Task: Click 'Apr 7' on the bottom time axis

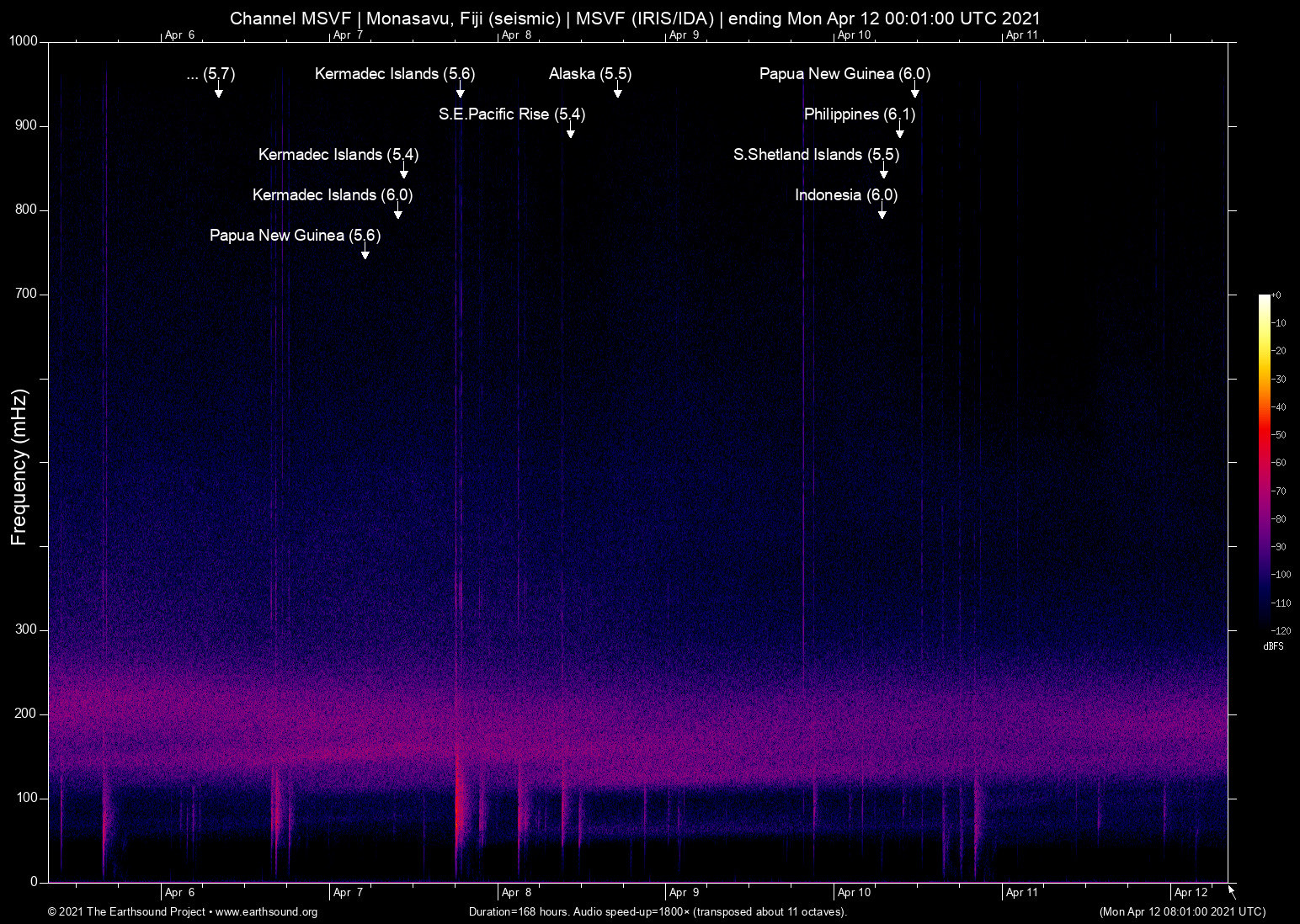Action: (348, 893)
